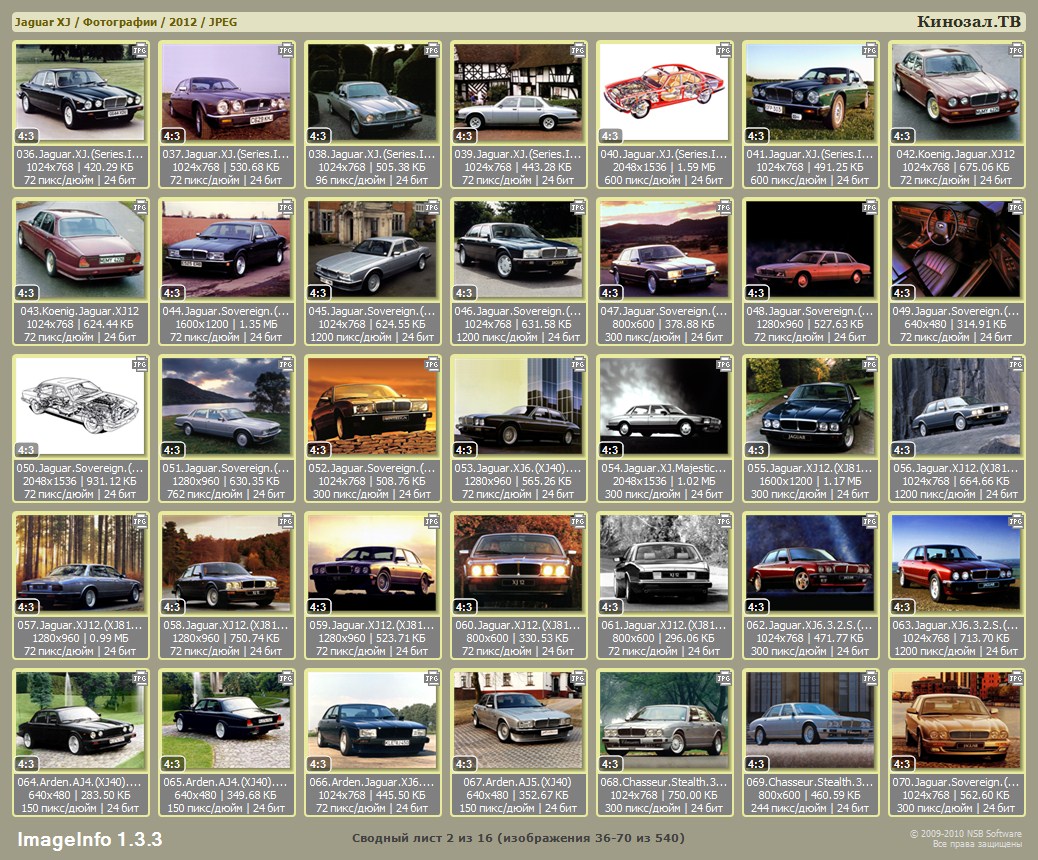This screenshot has width=1038, height=860.
Task: Click the ImageInfo 1.3.3 label
Action: pos(89,838)
